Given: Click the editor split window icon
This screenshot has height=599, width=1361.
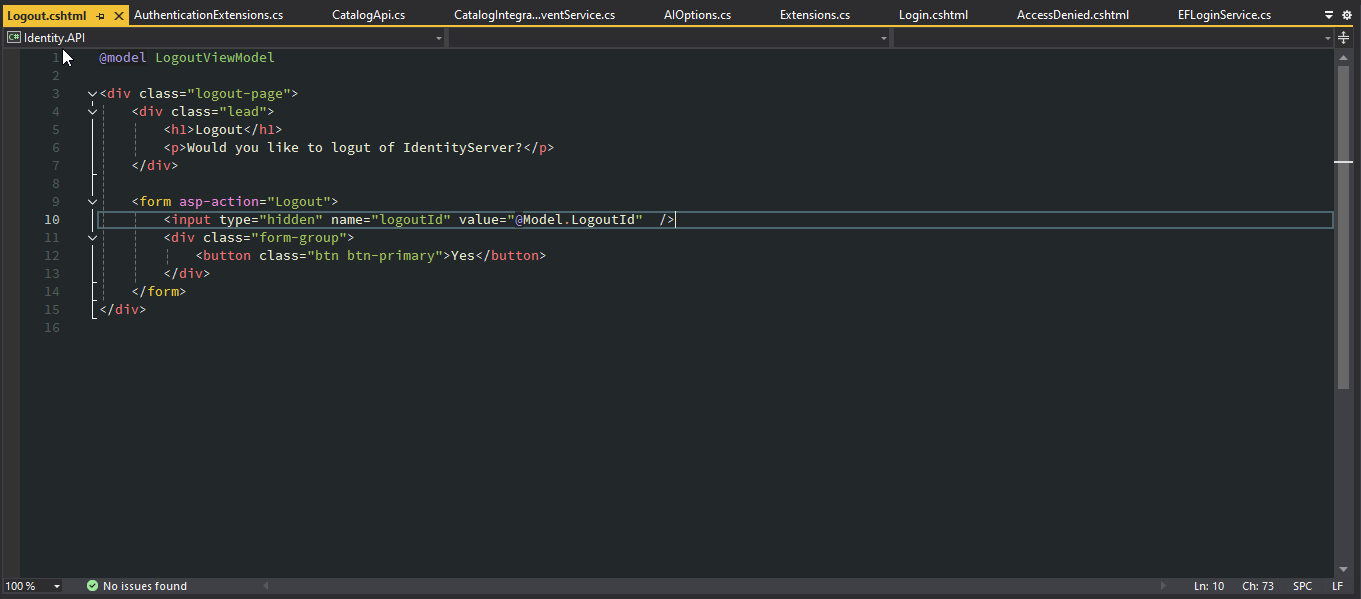Looking at the screenshot, I should click(1343, 38).
